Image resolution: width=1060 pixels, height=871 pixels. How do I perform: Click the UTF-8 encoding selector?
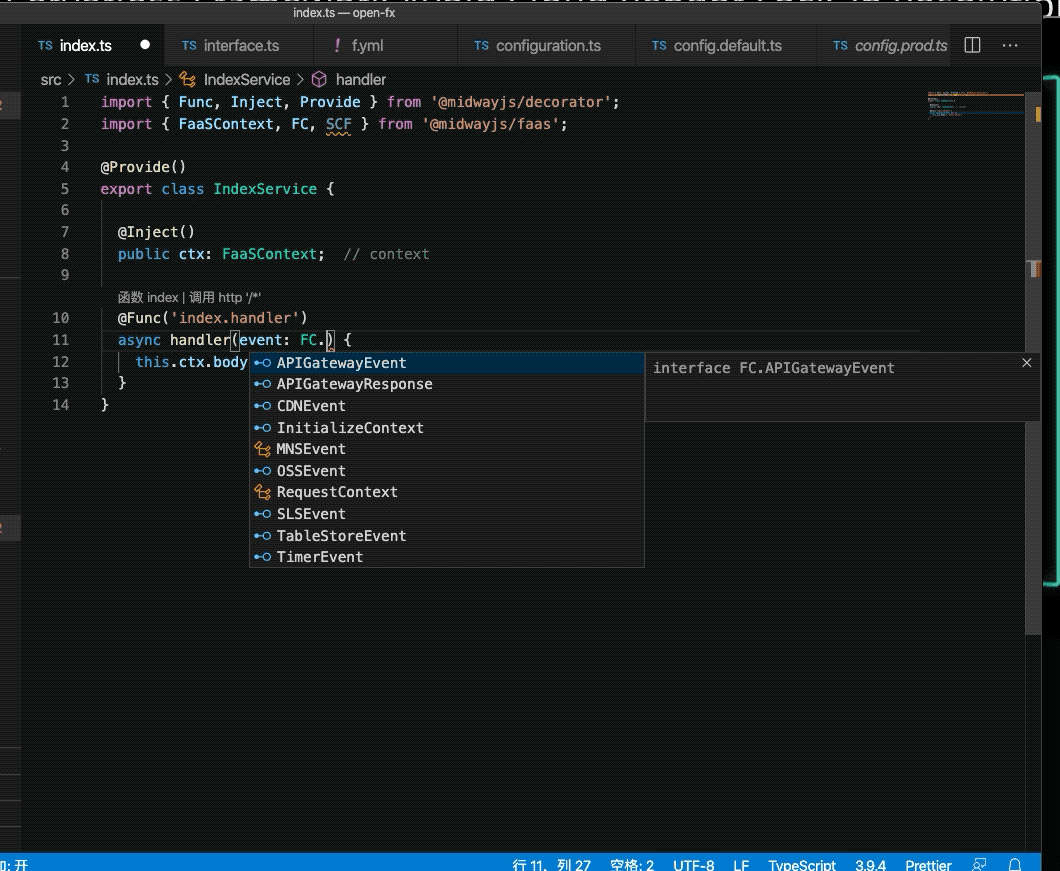(693, 865)
